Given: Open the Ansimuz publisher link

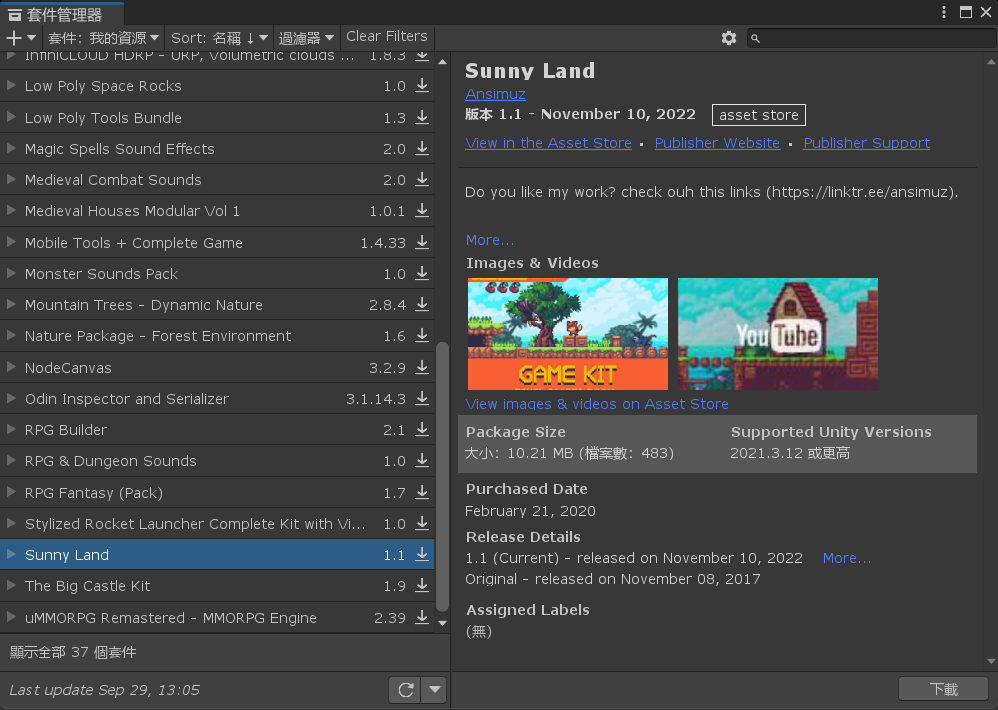Looking at the screenshot, I should 495,94.
